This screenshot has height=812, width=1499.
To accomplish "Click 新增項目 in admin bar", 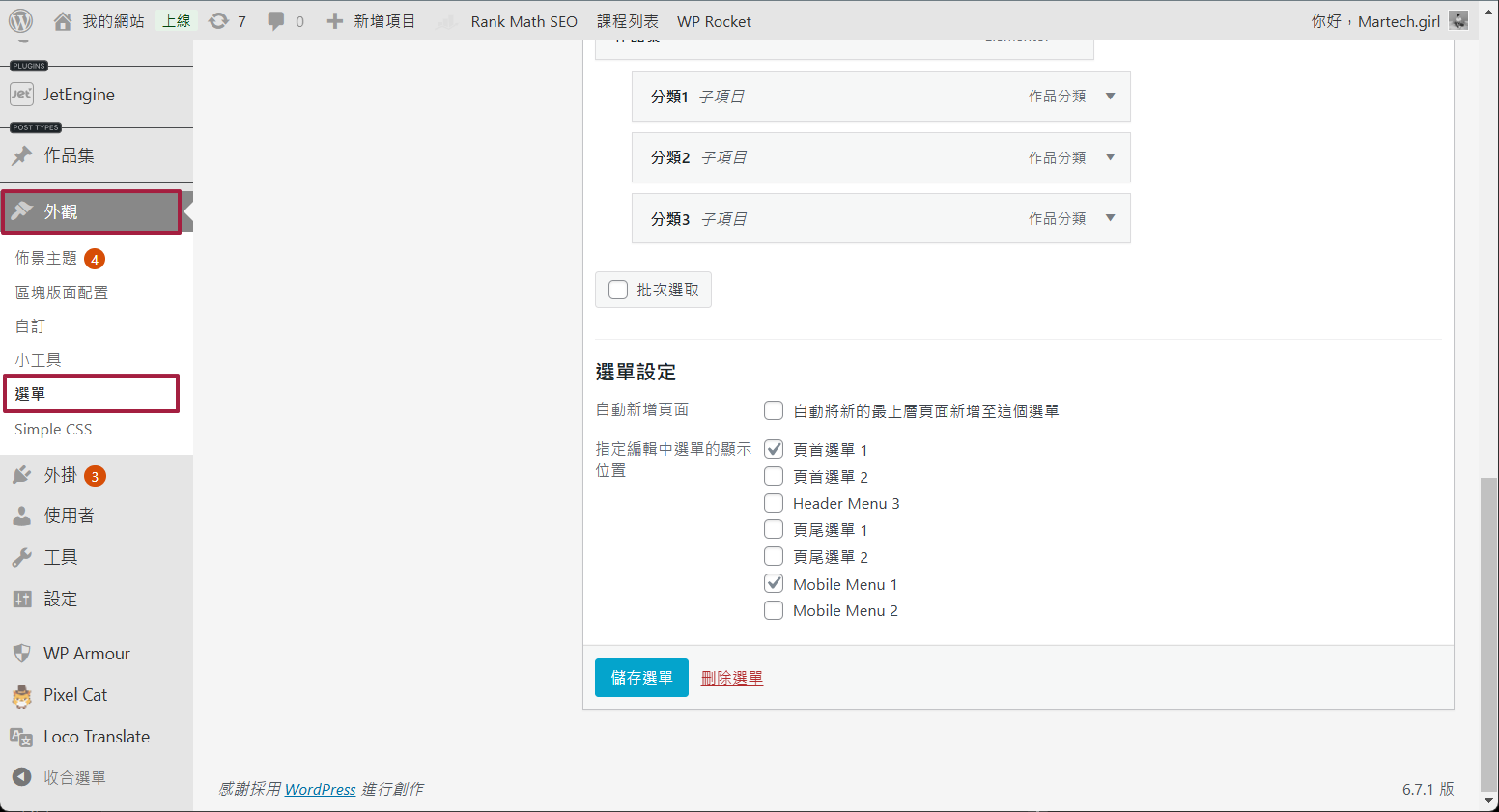I will pyautogui.click(x=384, y=21).
